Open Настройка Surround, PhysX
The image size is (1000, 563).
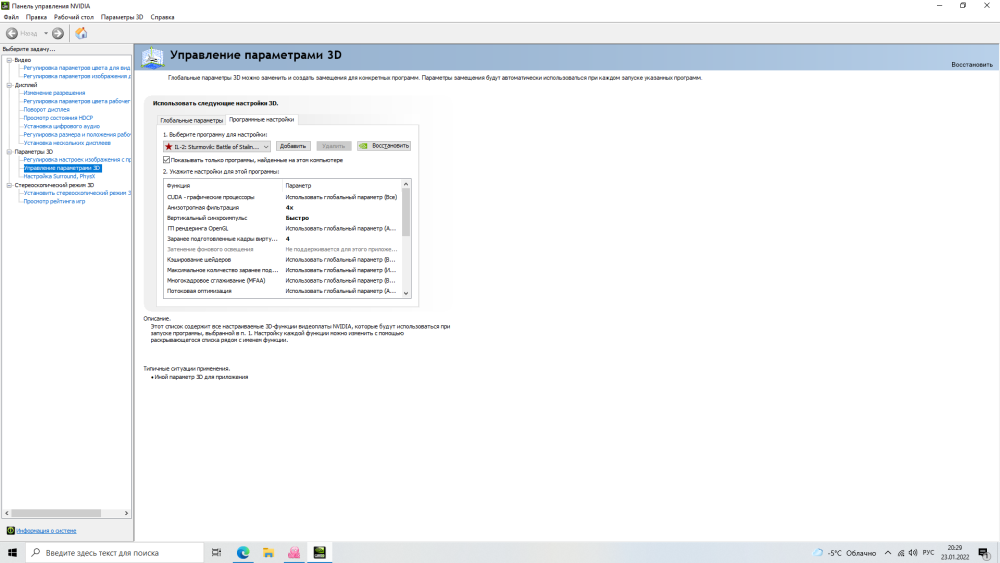click(x=59, y=177)
